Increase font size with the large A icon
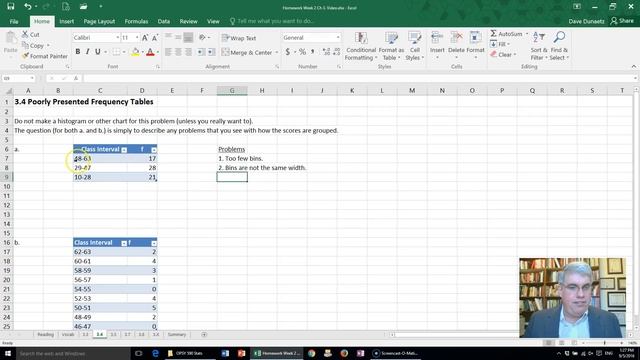 (x=145, y=38)
